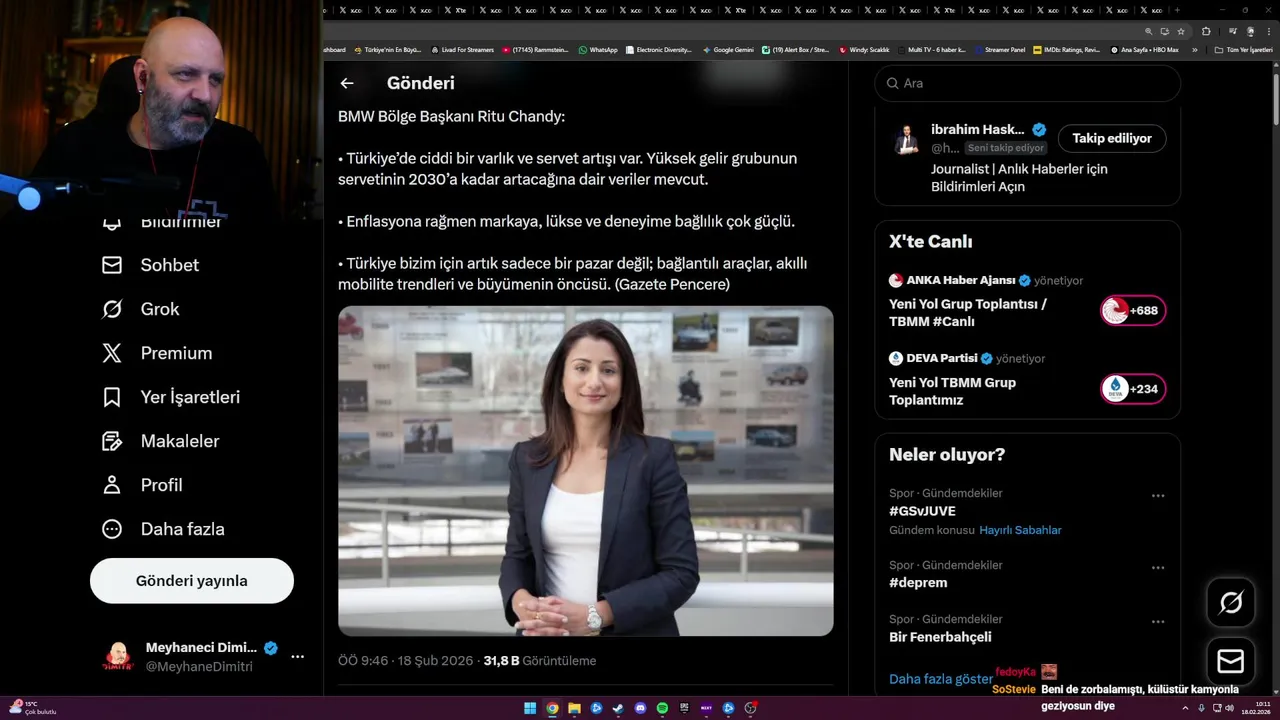Open the floating Grok button
1280x720 pixels.
click(1231, 602)
